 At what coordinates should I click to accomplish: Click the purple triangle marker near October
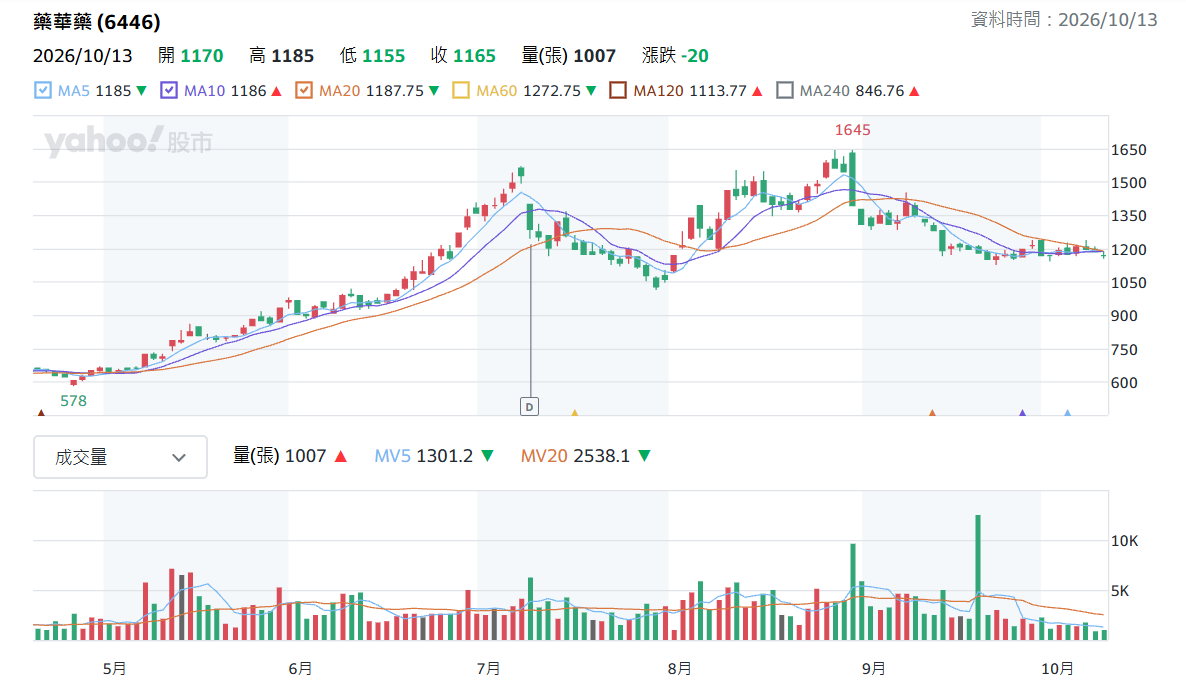[1023, 413]
